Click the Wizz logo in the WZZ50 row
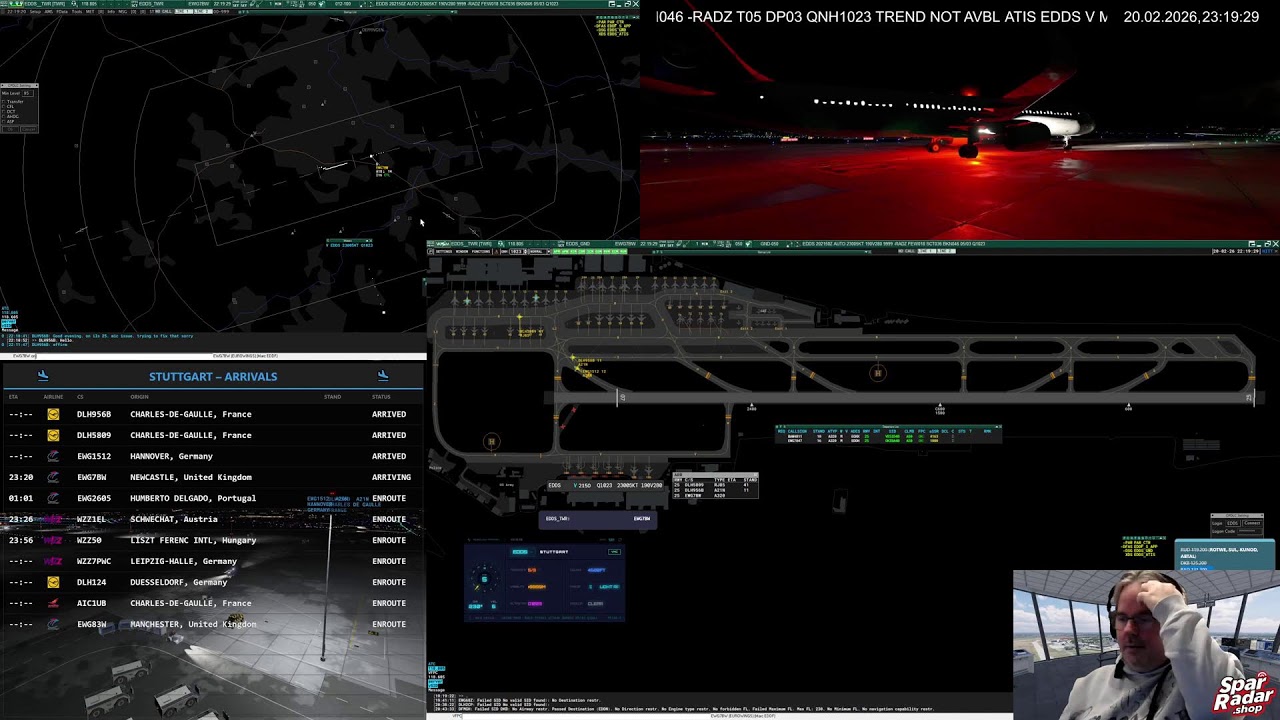Screen dimensions: 1280x720 pyautogui.click(x=53, y=540)
